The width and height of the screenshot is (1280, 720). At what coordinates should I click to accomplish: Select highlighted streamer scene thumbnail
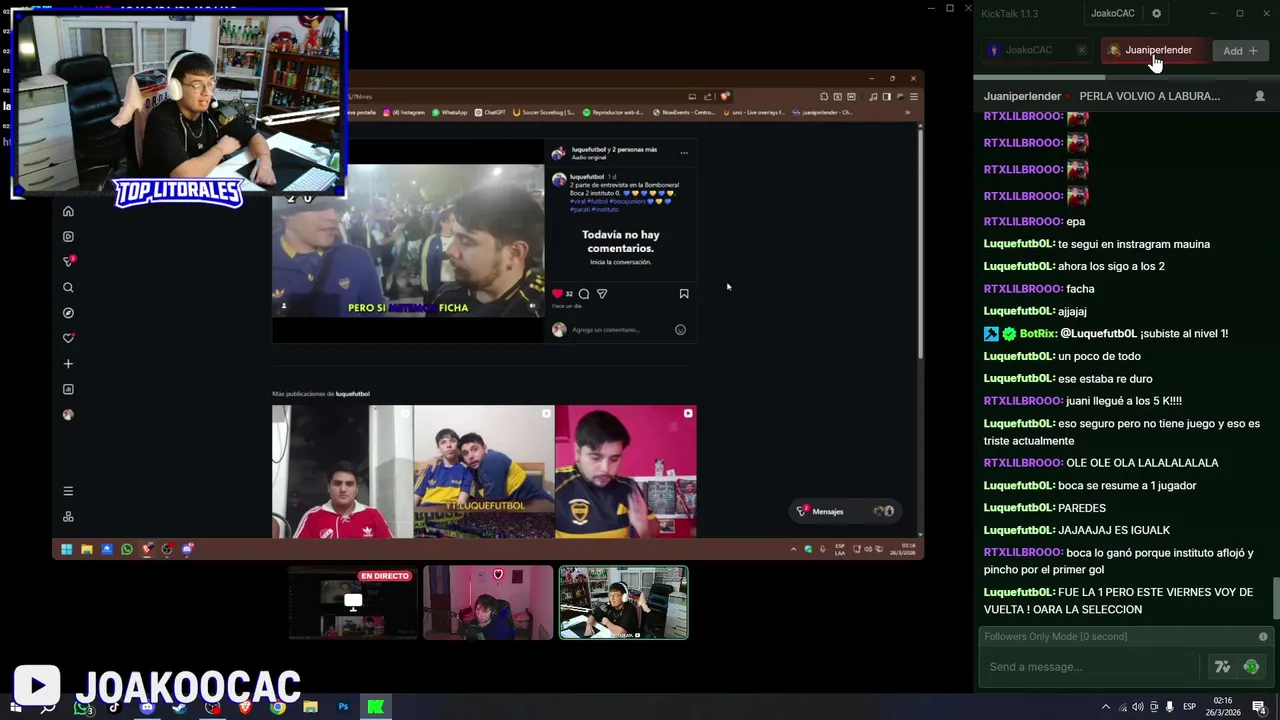pos(623,603)
